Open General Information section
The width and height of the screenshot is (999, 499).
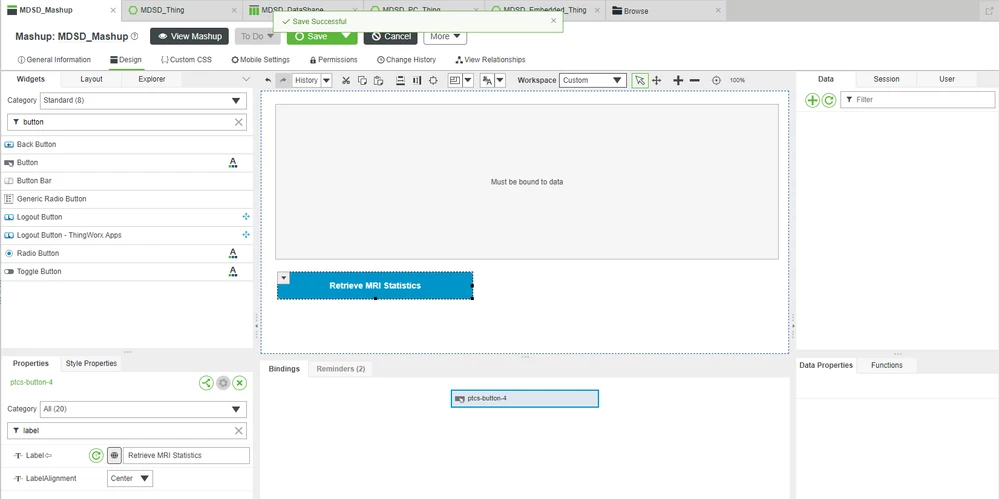tap(54, 60)
